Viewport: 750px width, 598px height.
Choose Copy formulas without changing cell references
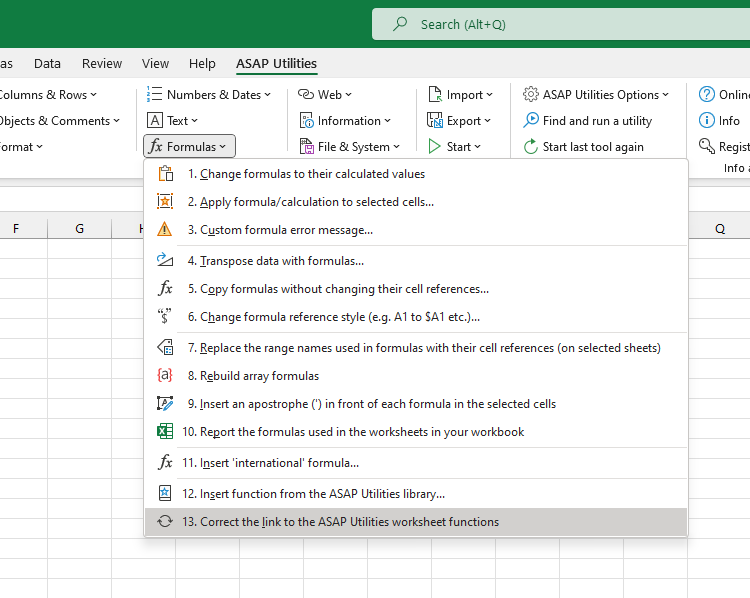(x=416, y=288)
